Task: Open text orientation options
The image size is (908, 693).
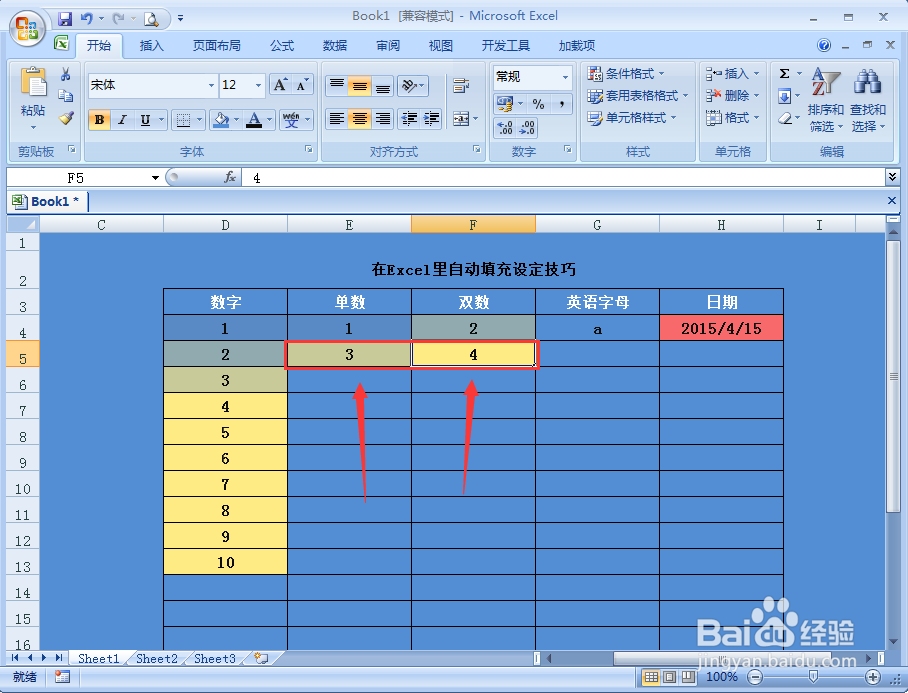Action: 412,86
